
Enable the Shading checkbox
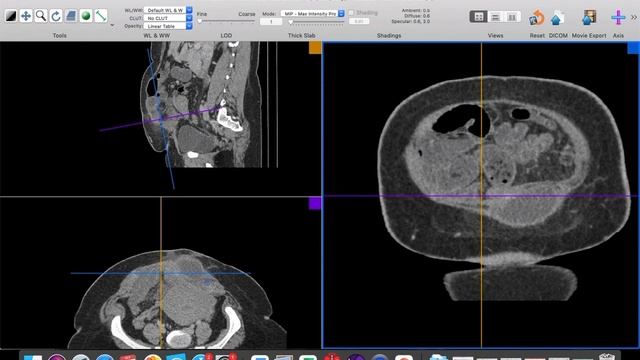[x=351, y=13]
